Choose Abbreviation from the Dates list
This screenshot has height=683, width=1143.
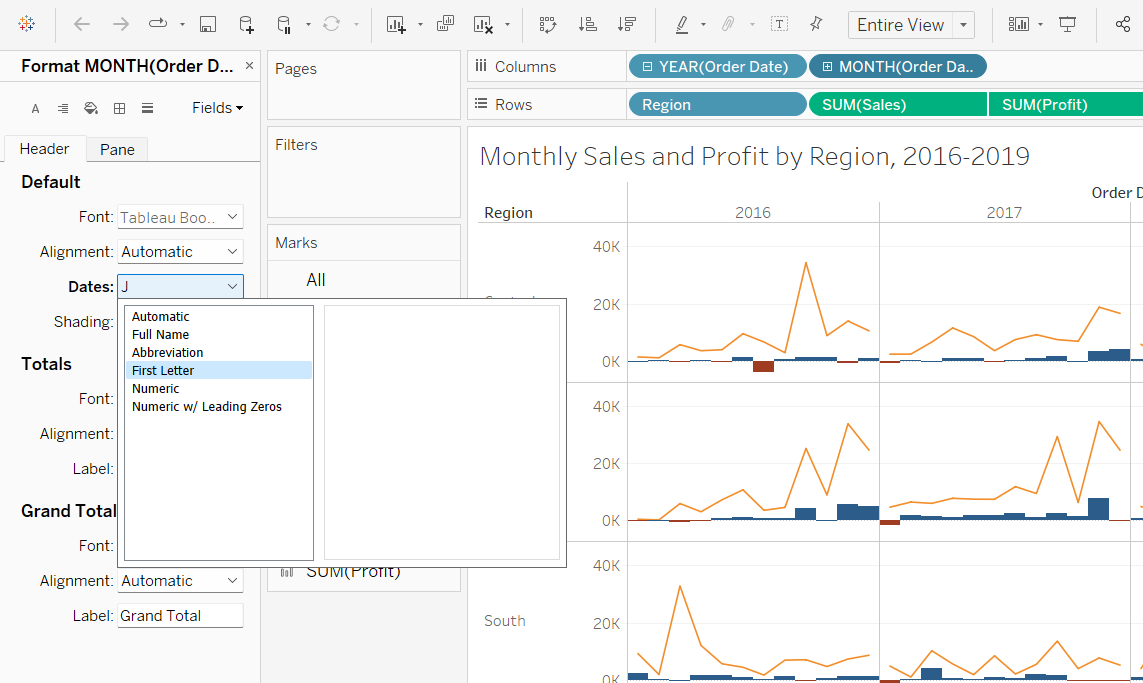[x=167, y=352]
